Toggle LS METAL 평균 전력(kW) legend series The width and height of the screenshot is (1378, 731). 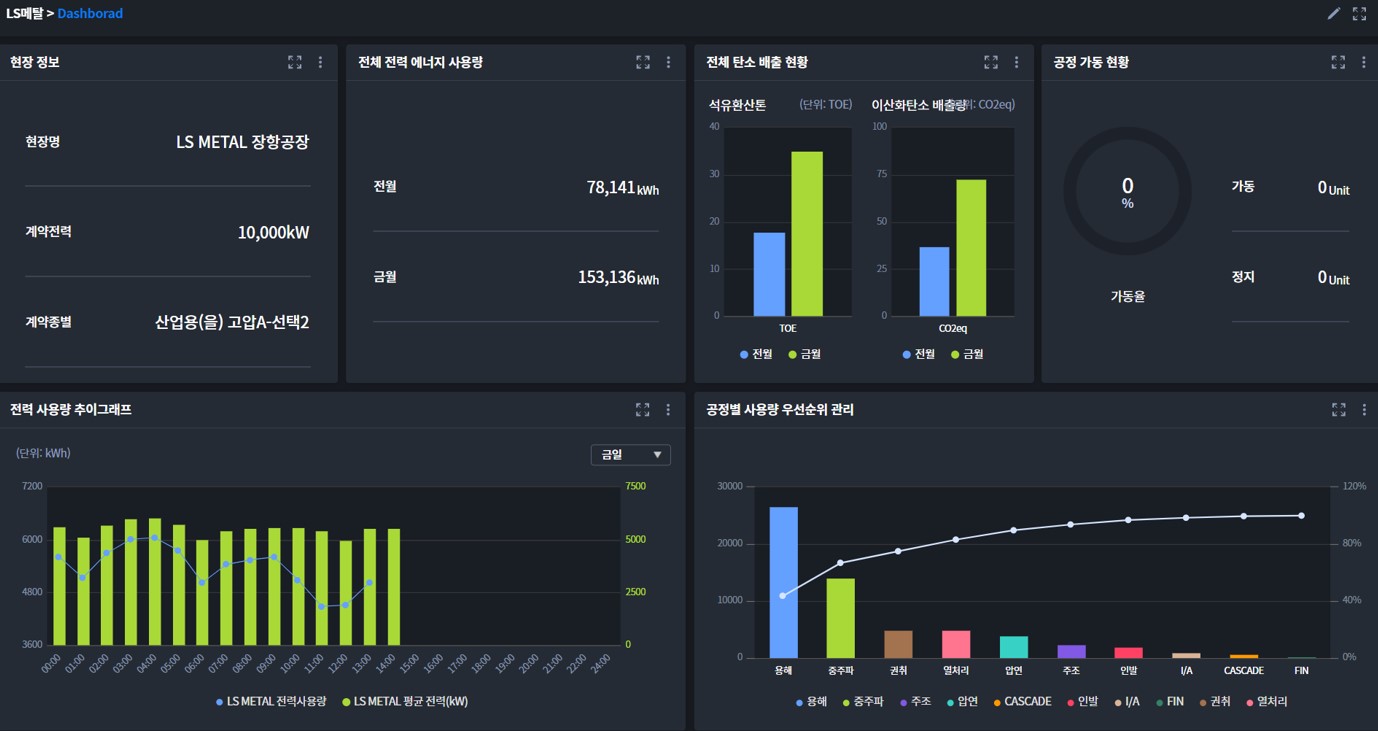(404, 702)
